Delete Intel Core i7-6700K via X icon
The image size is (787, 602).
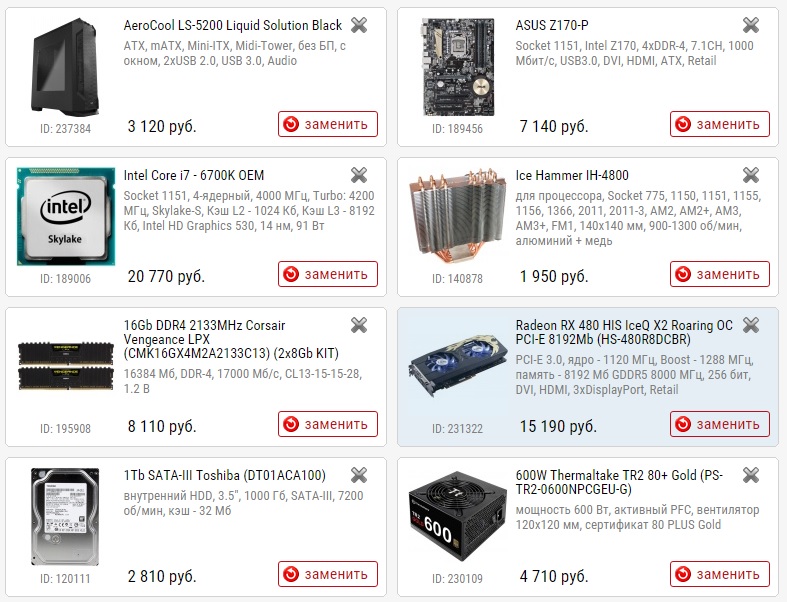point(359,175)
